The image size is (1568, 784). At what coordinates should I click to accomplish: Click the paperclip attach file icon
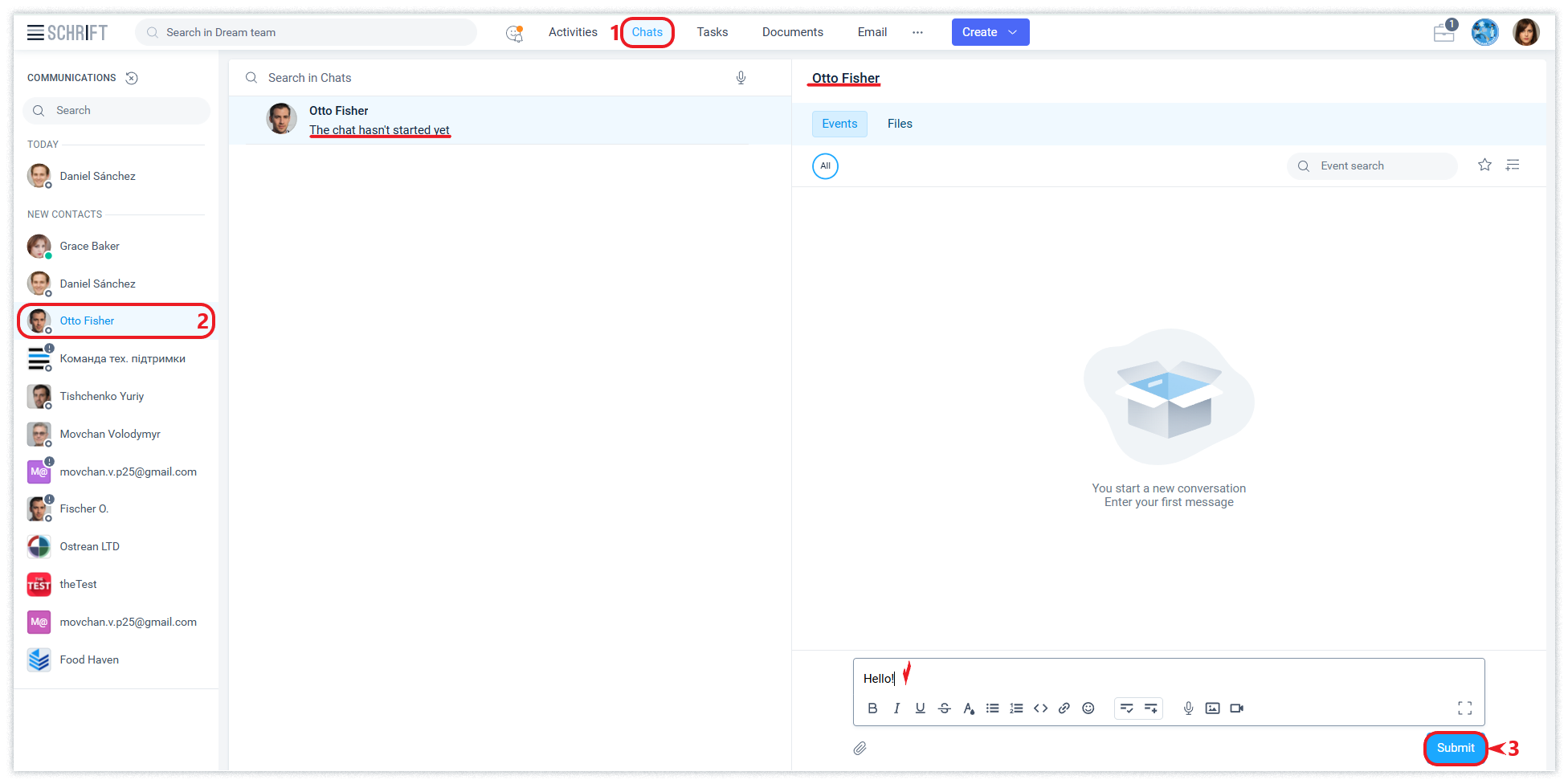pyautogui.click(x=860, y=748)
